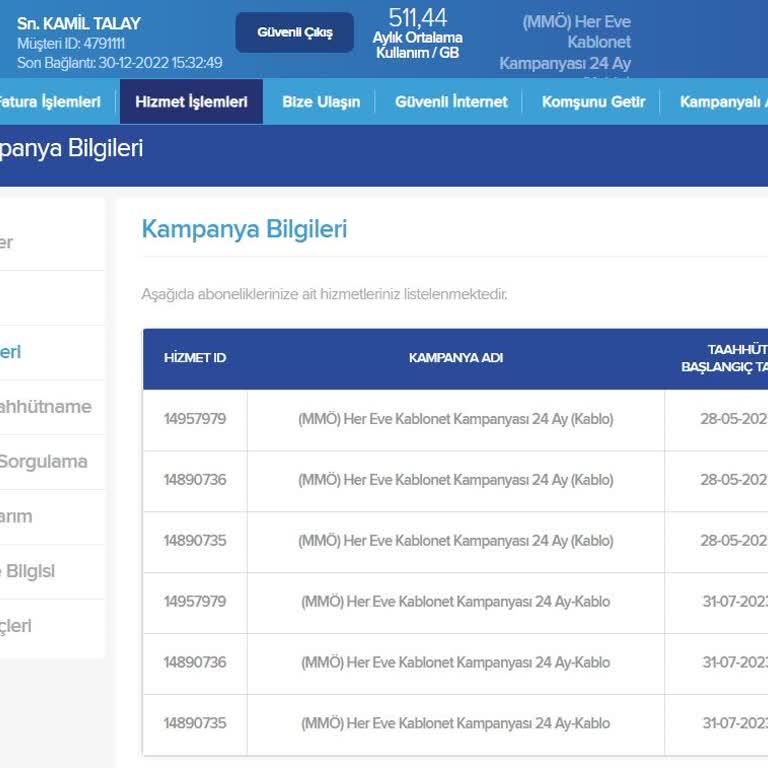Screen dimensions: 768x768
Task: Click the 24 Ay-Kablo campaign name for 14890735
Action: point(456,723)
